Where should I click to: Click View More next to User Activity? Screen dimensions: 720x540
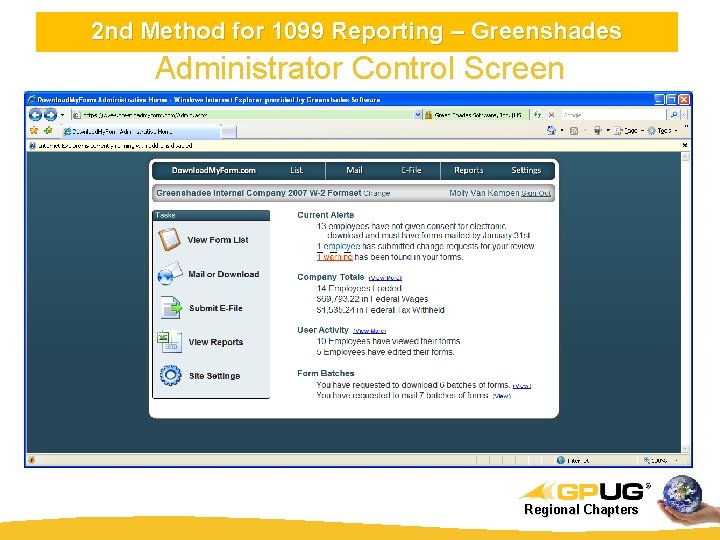[369, 331]
